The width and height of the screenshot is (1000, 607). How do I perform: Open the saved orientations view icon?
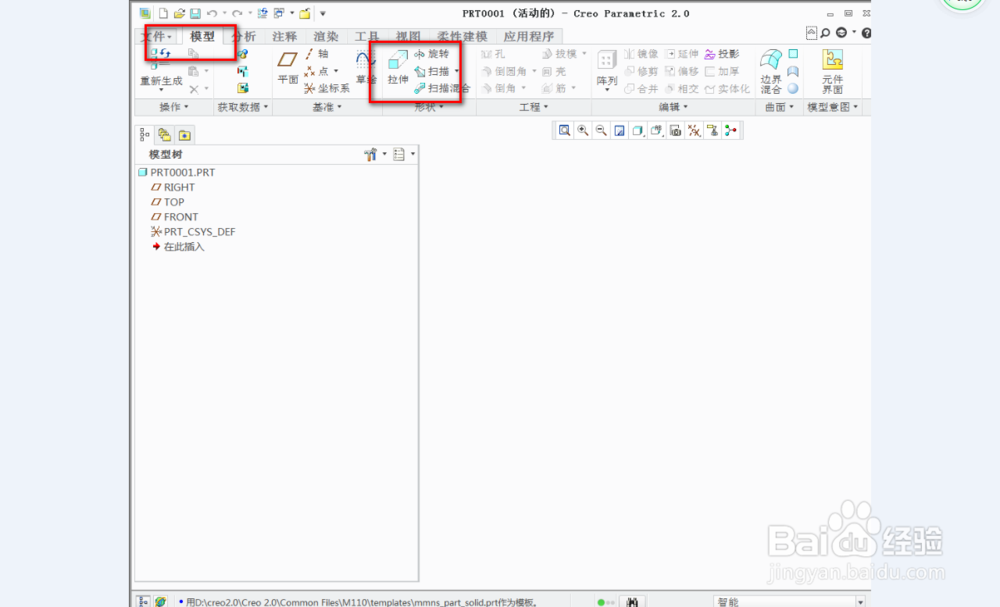click(656, 131)
